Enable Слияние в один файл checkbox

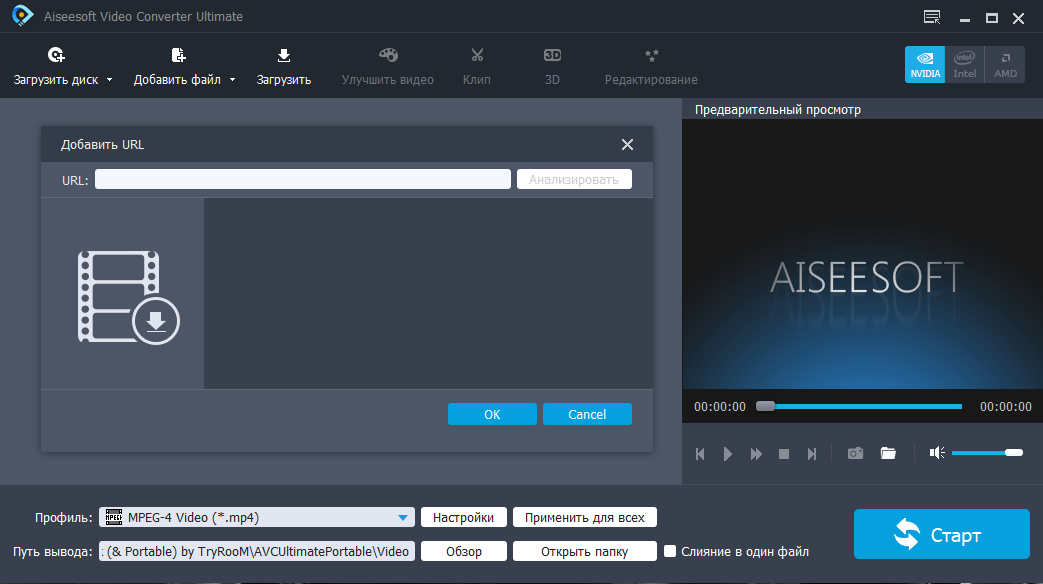pyautogui.click(x=670, y=551)
